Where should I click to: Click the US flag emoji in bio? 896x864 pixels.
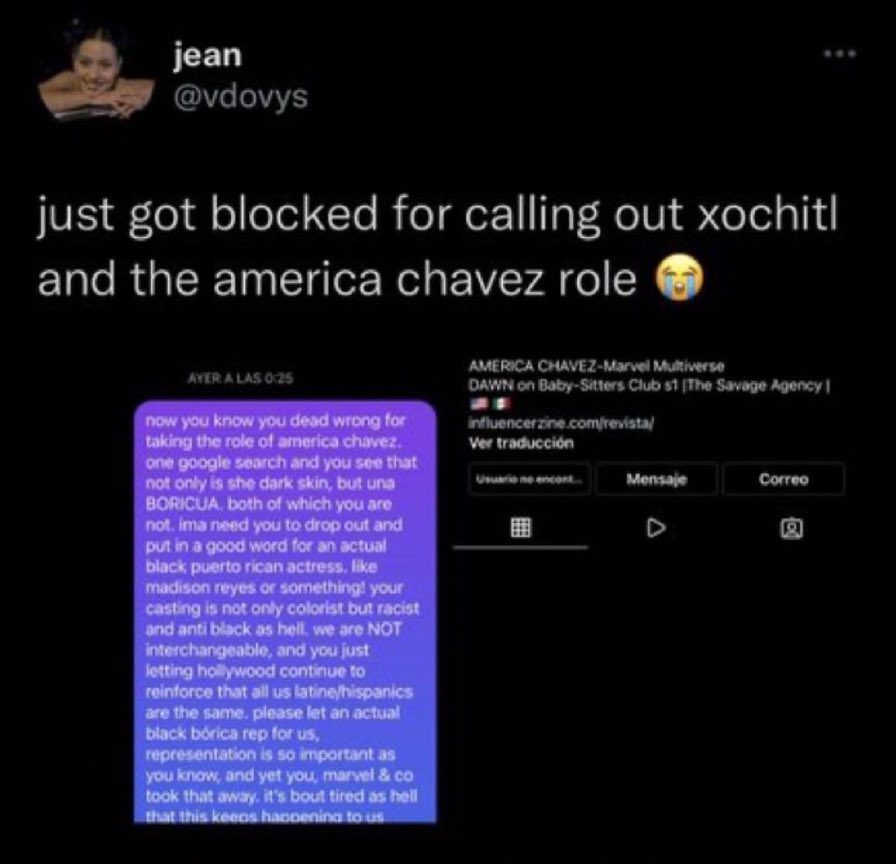coord(478,404)
